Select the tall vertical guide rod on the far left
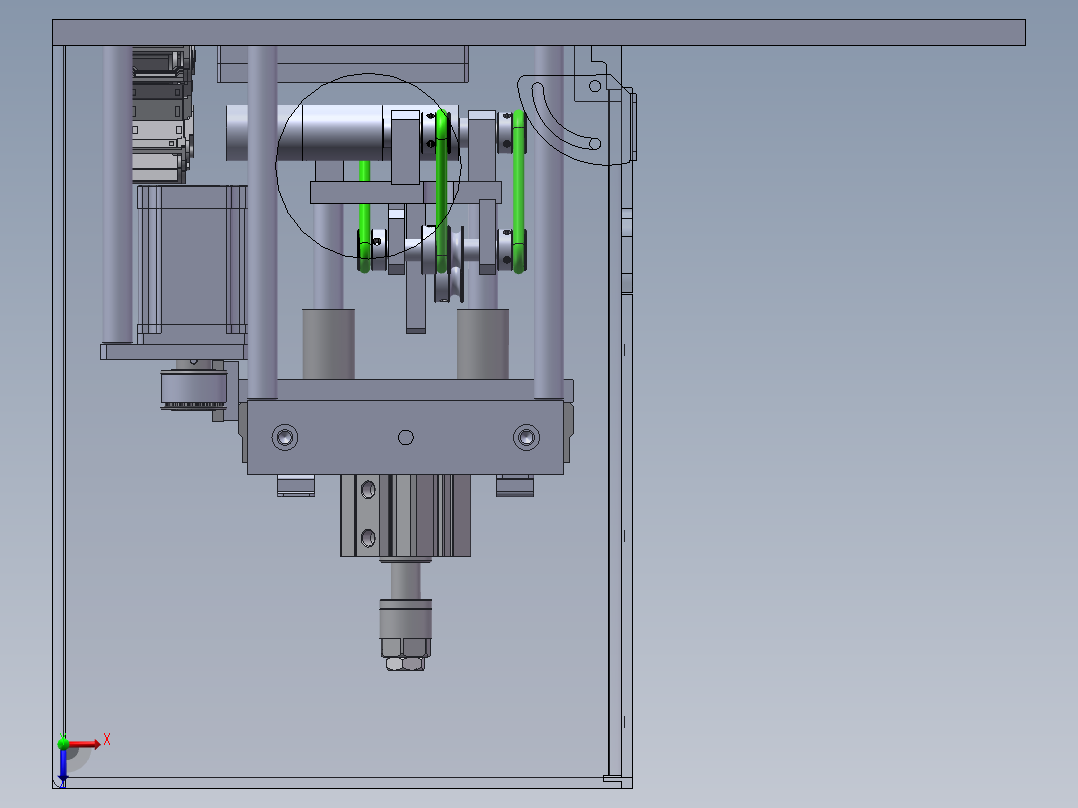The height and width of the screenshot is (808, 1078). [x=118, y=194]
